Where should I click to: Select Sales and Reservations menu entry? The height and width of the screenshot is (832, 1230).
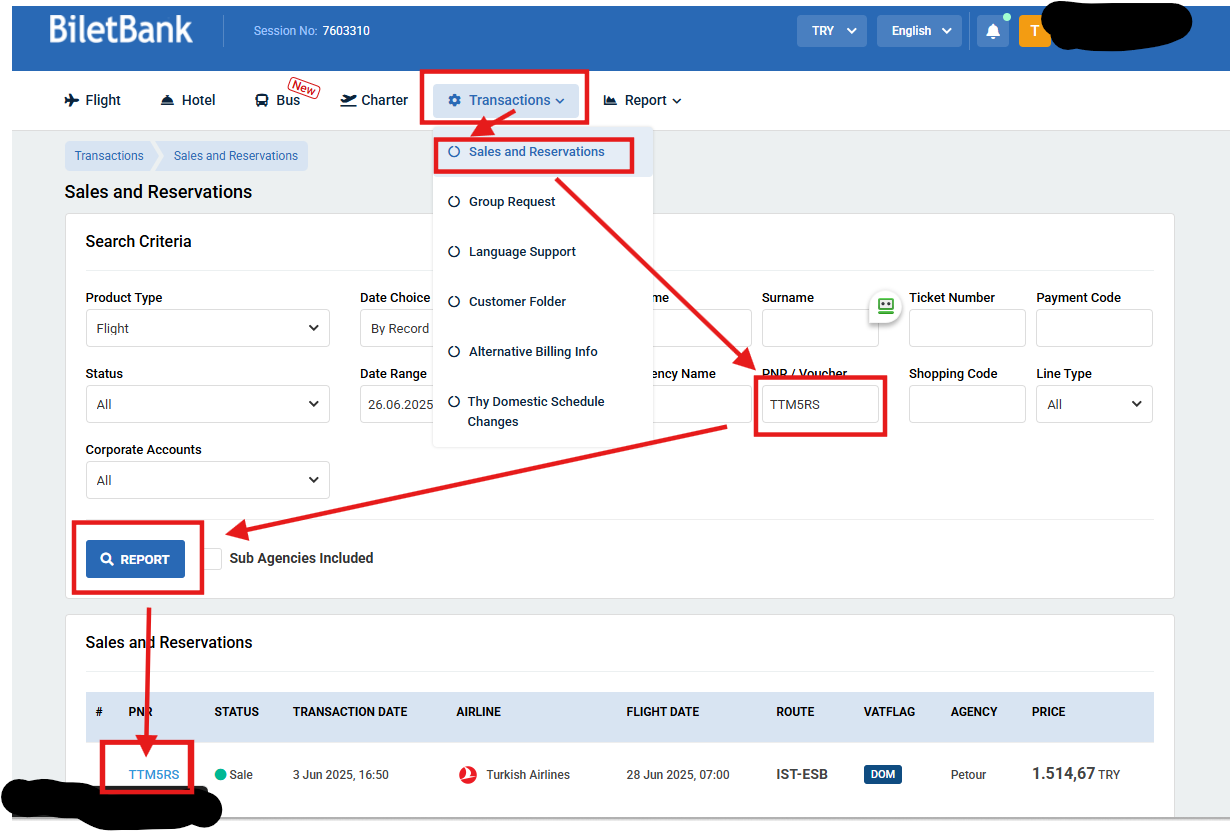pos(536,152)
